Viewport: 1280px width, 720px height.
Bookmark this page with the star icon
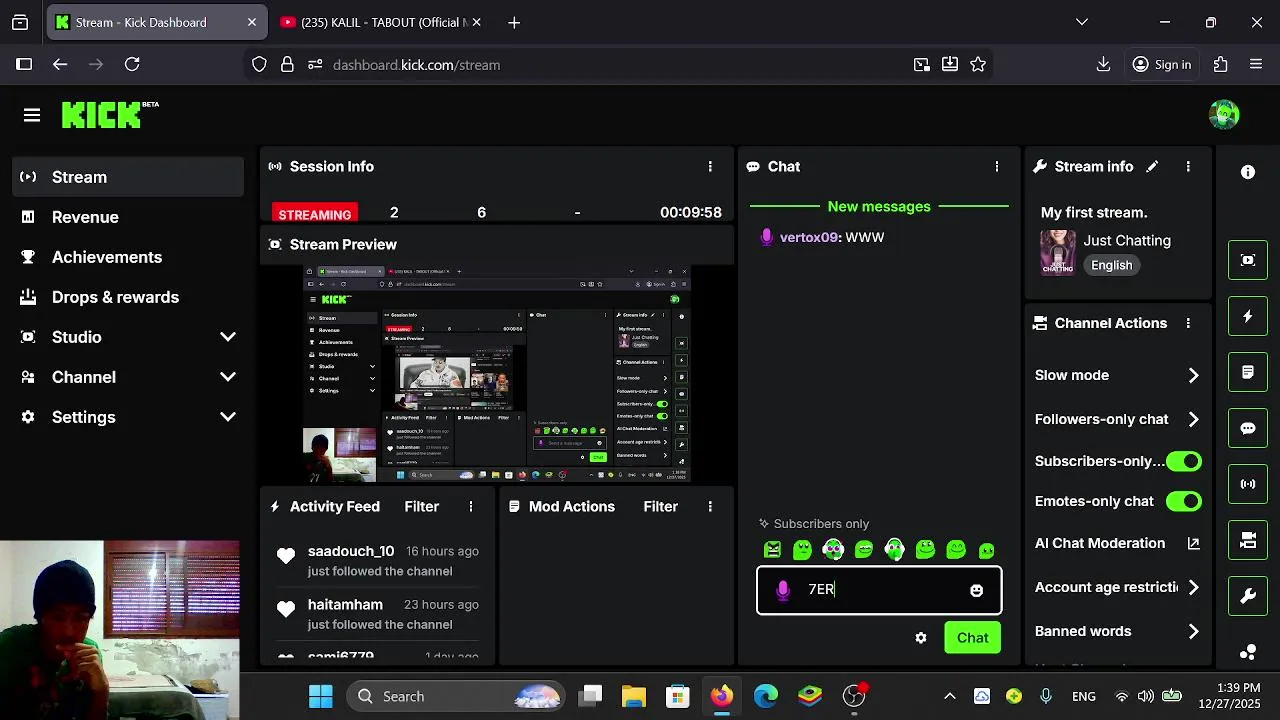point(978,64)
